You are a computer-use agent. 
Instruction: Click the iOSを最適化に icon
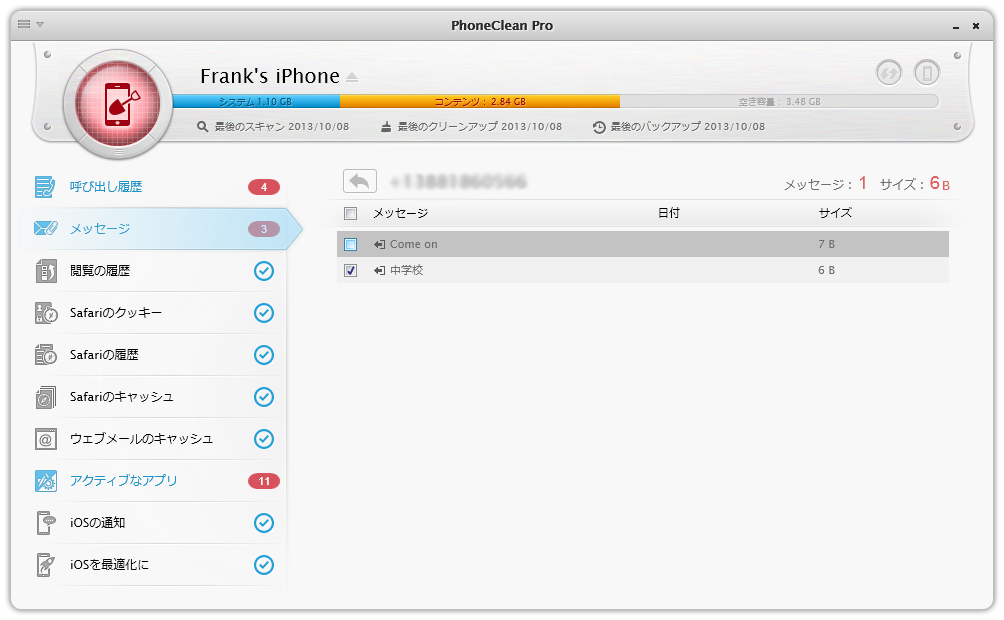45,565
